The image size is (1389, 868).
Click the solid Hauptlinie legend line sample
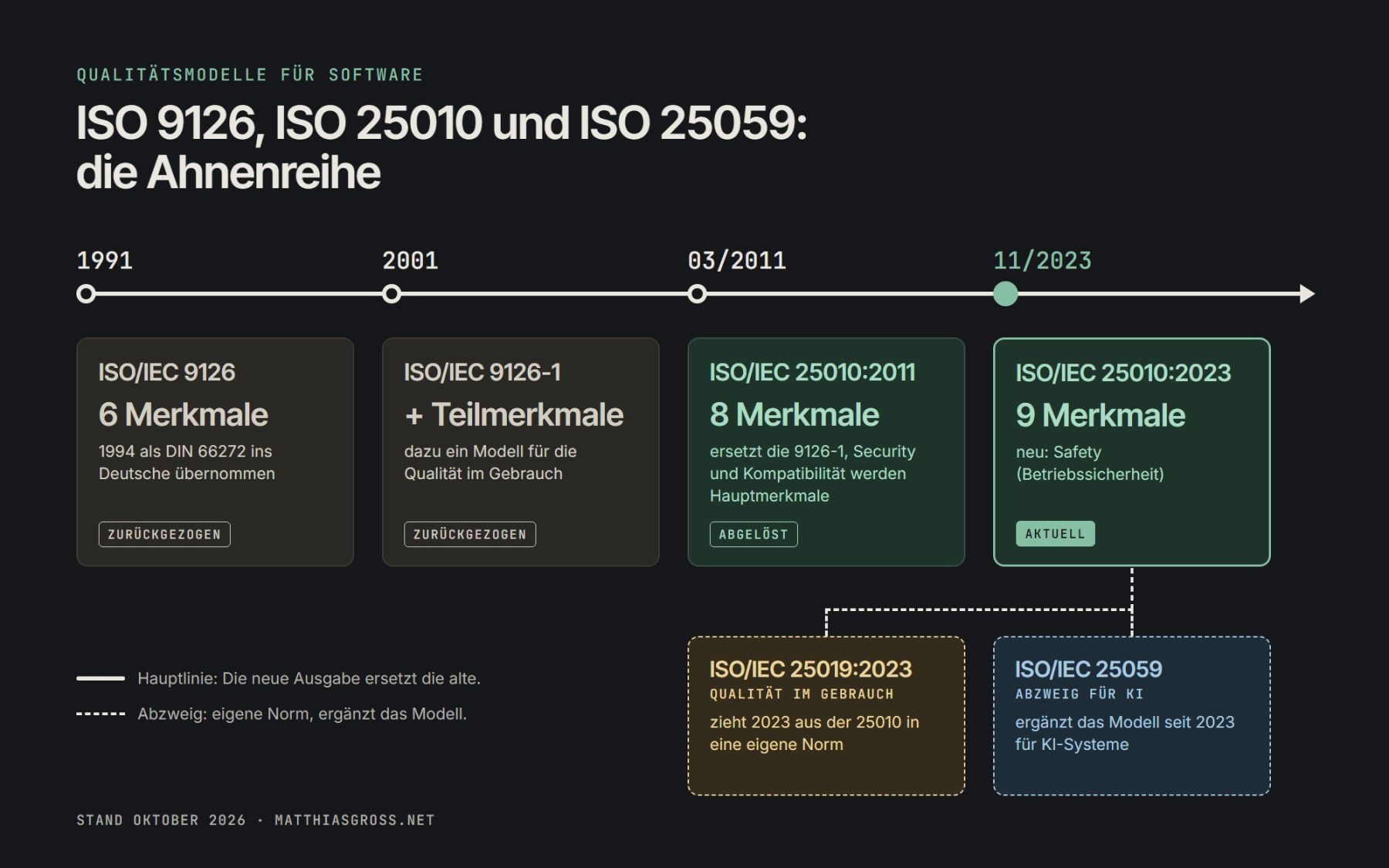tap(100, 678)
